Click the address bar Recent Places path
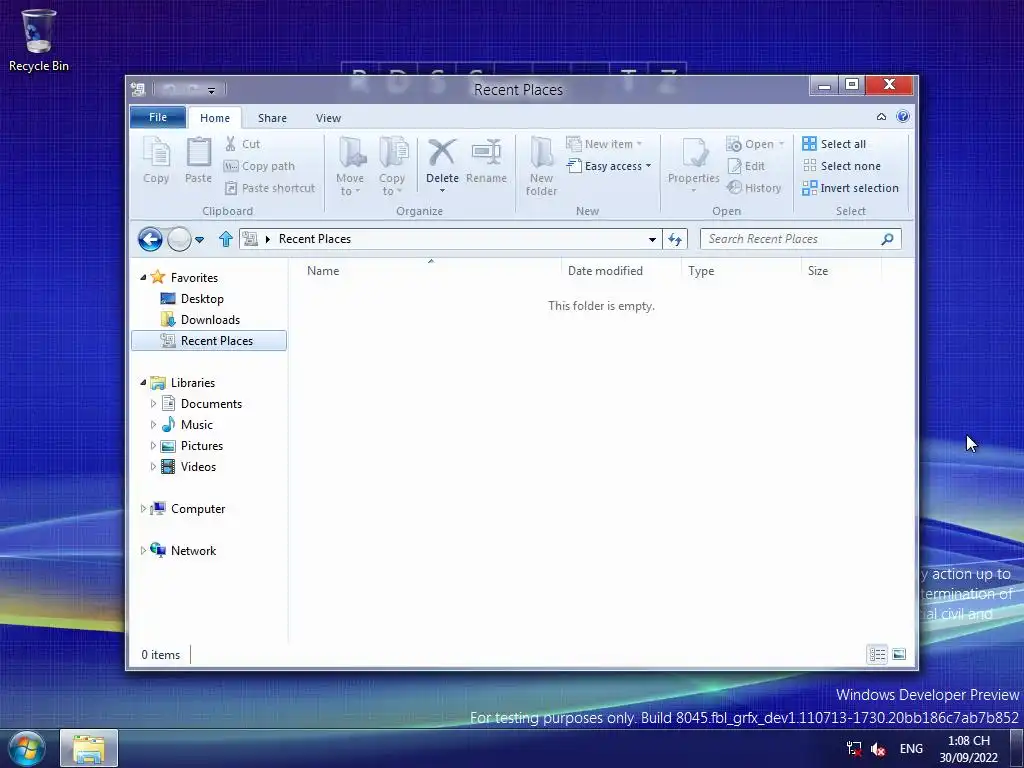Viewport: 1024px width, 768px height. pos(315,239)
